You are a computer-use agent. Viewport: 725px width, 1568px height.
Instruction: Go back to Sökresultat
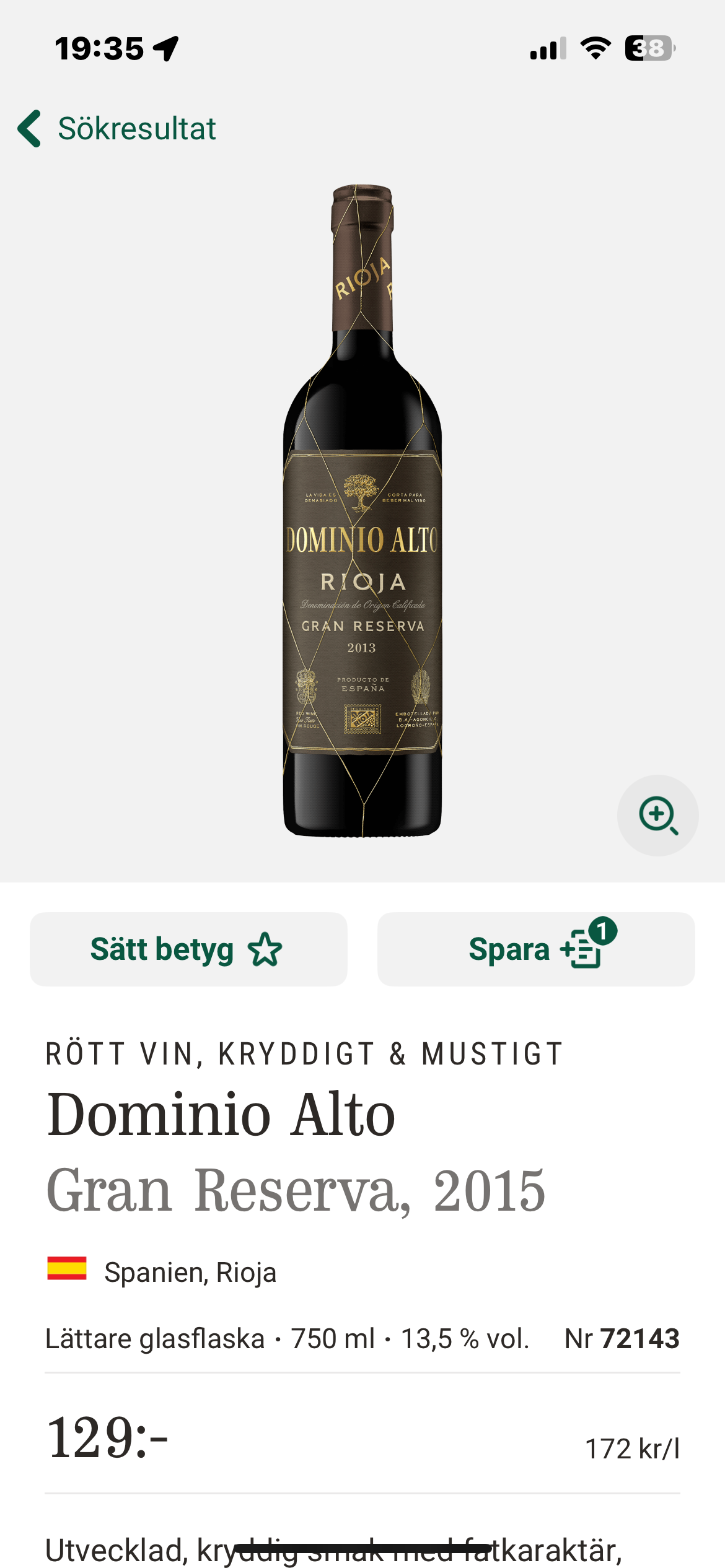136,129
